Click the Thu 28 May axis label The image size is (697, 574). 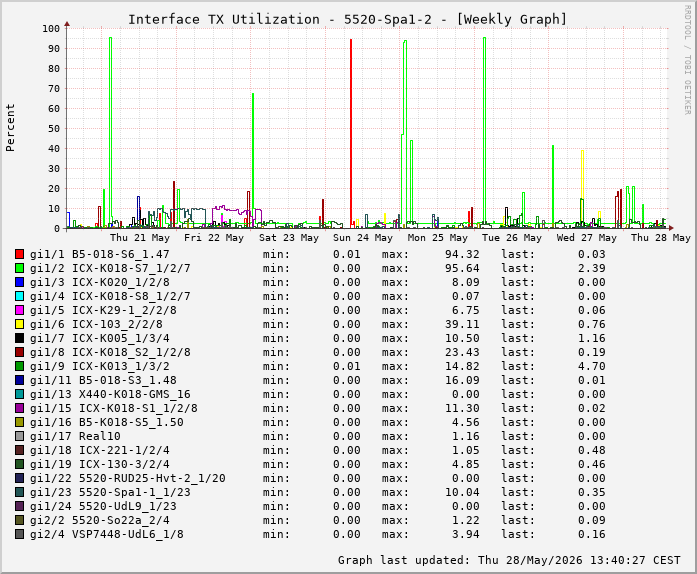click(661, 237)
